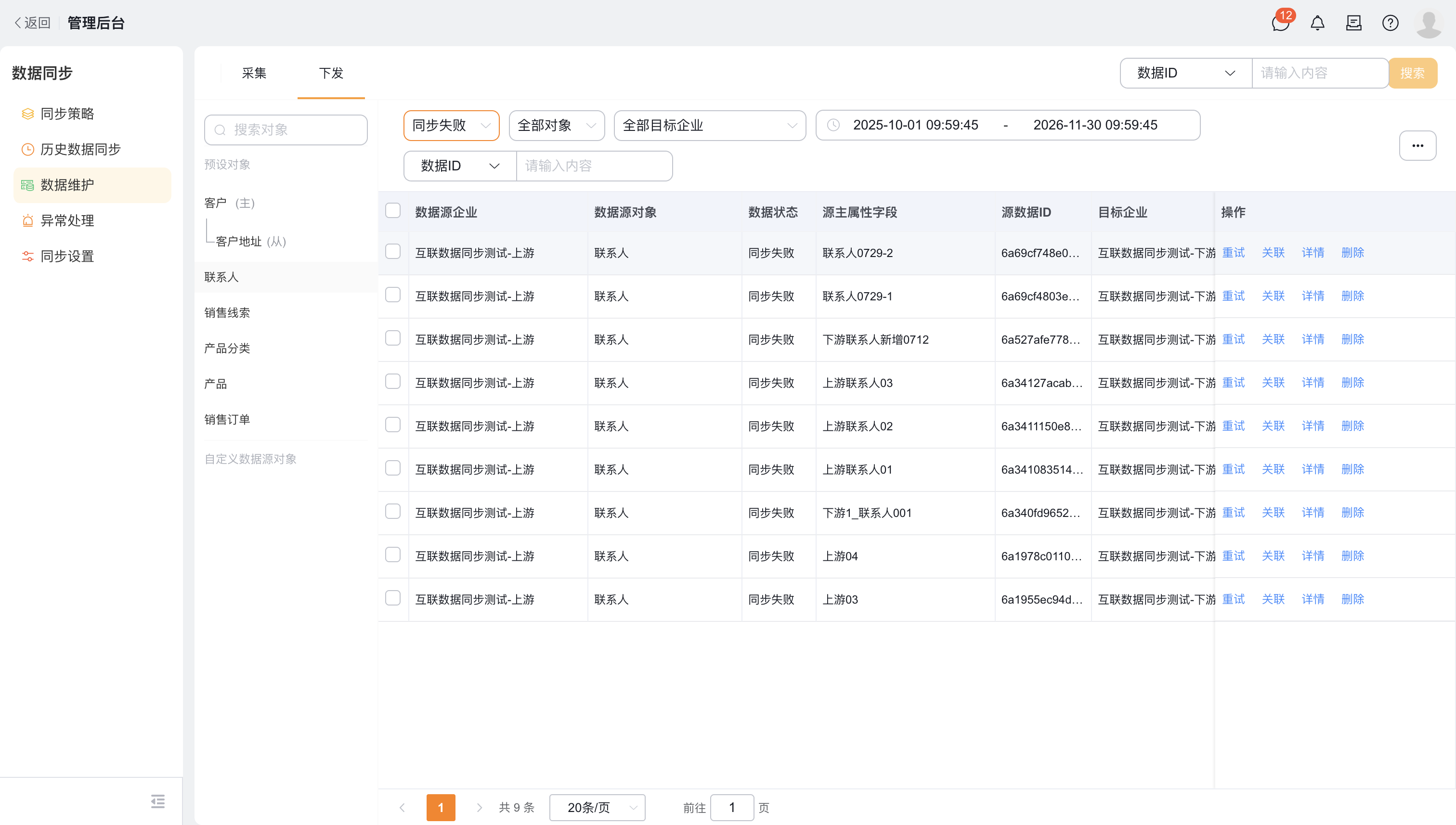Screen dimensions: 1456x825
Task: Click the orange 搜索 button
Action: coord(1412,73)
